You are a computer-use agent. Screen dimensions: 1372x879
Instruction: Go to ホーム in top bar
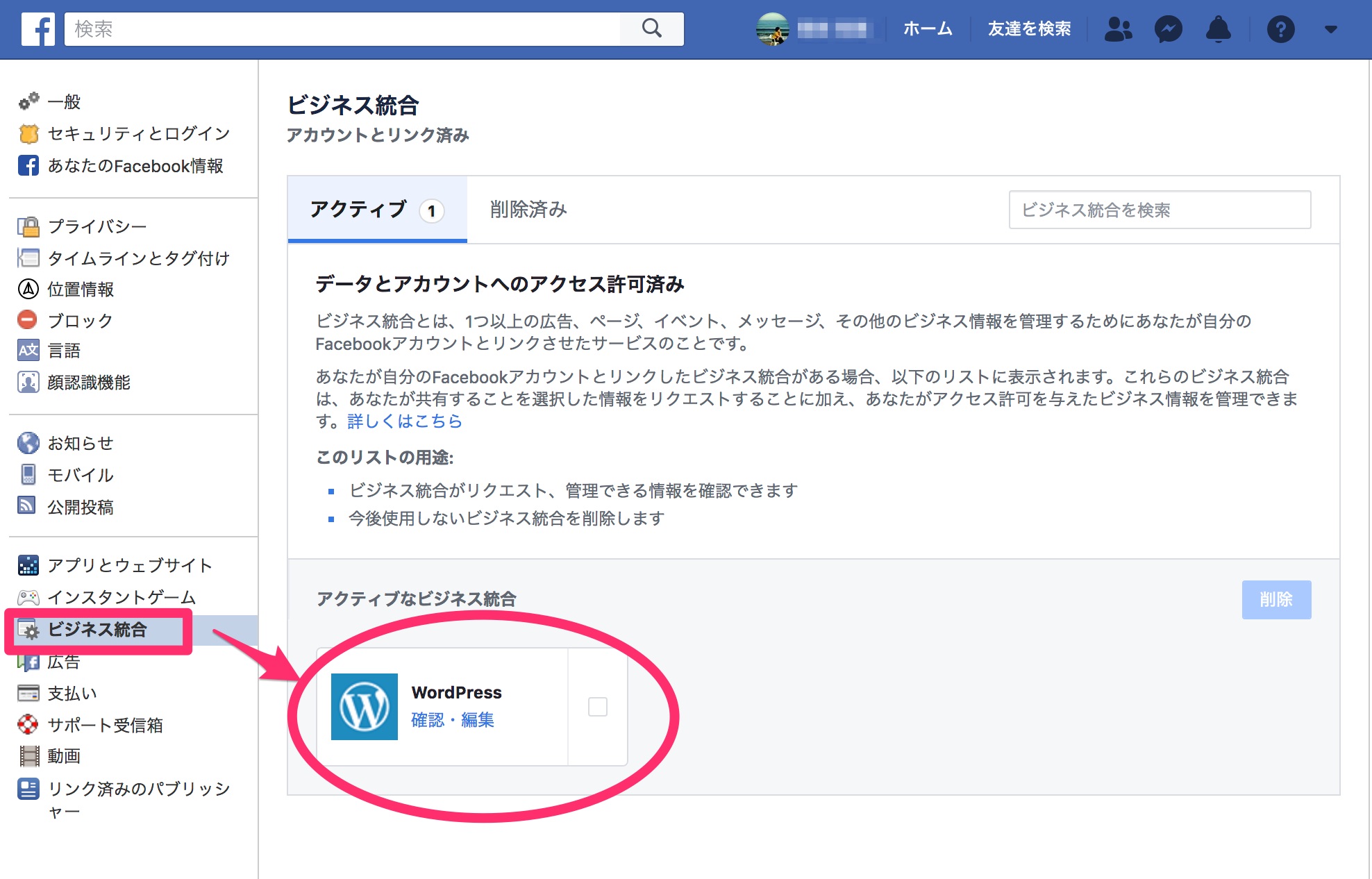click(x=928, y=28)
